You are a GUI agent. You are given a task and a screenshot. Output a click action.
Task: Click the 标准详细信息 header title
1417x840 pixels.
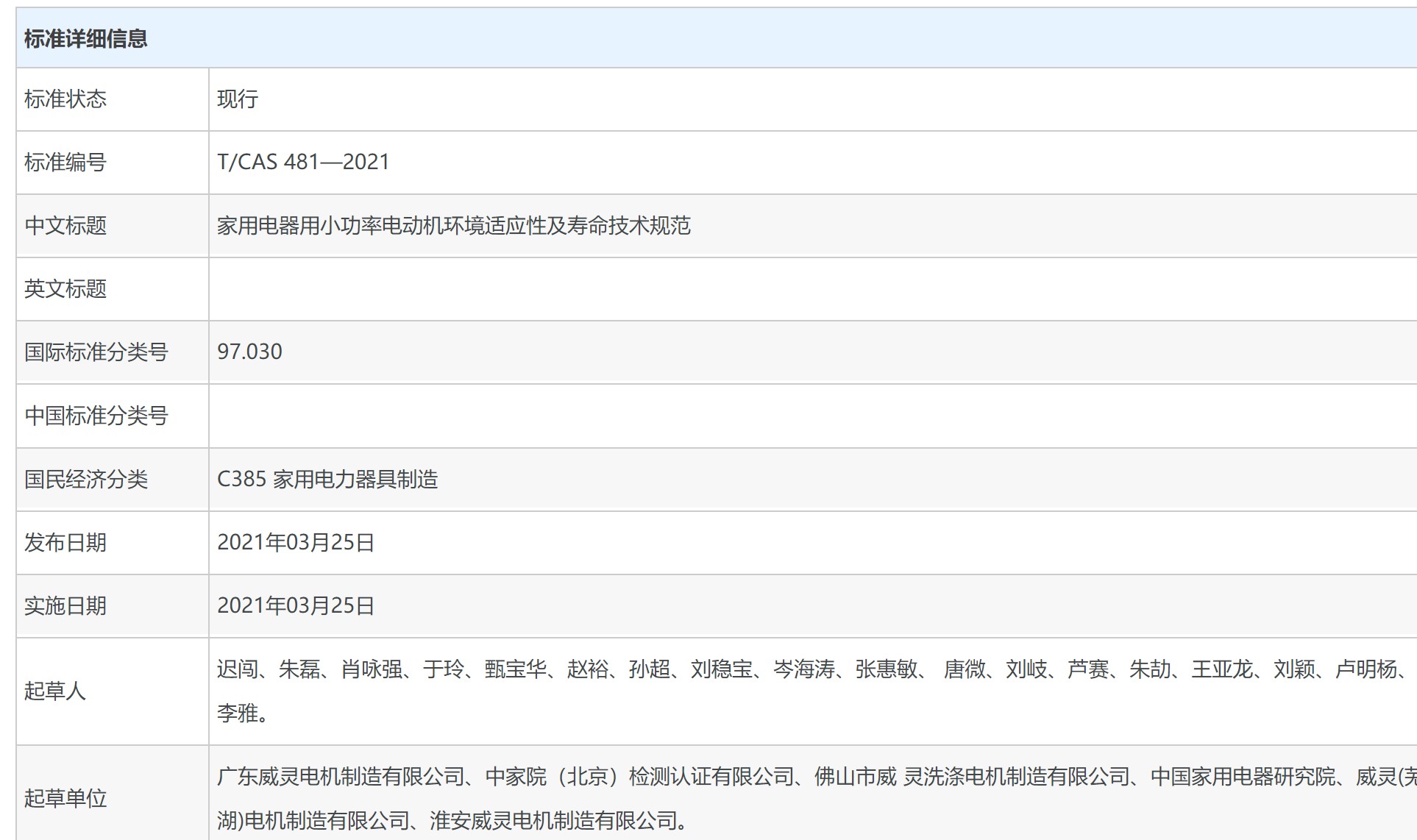[x=85, y=38]
